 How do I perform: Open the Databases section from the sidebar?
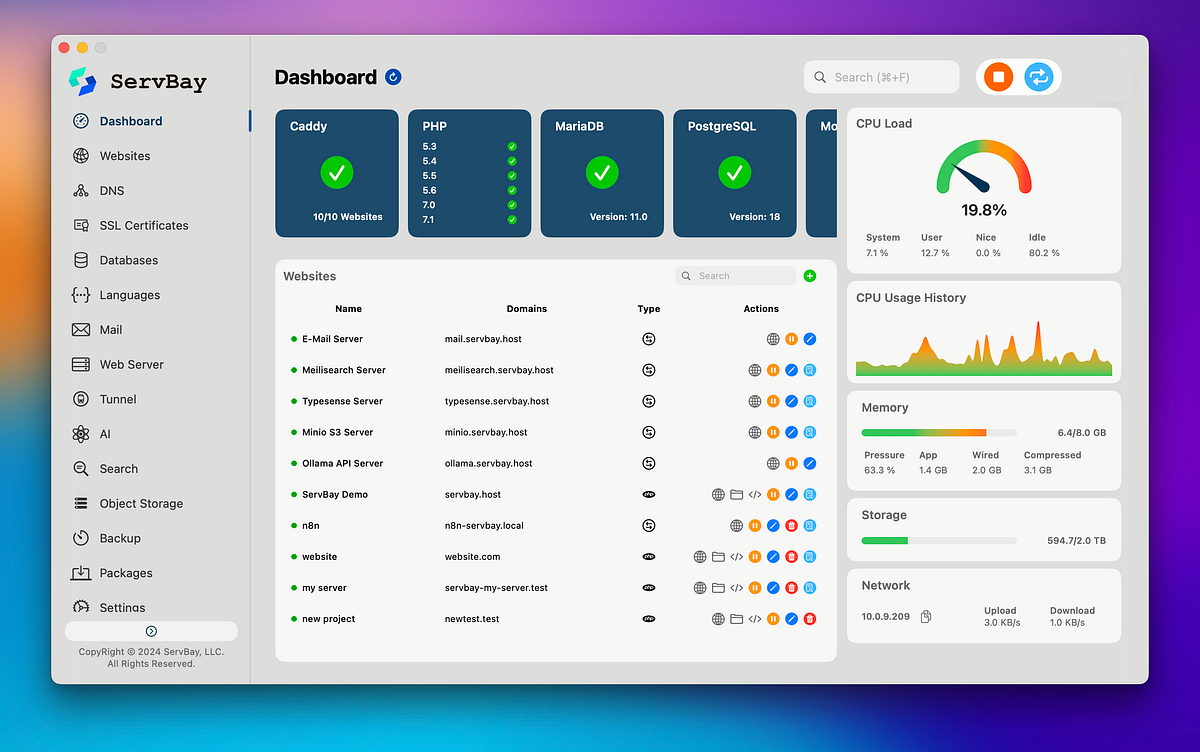pos(83,260)
